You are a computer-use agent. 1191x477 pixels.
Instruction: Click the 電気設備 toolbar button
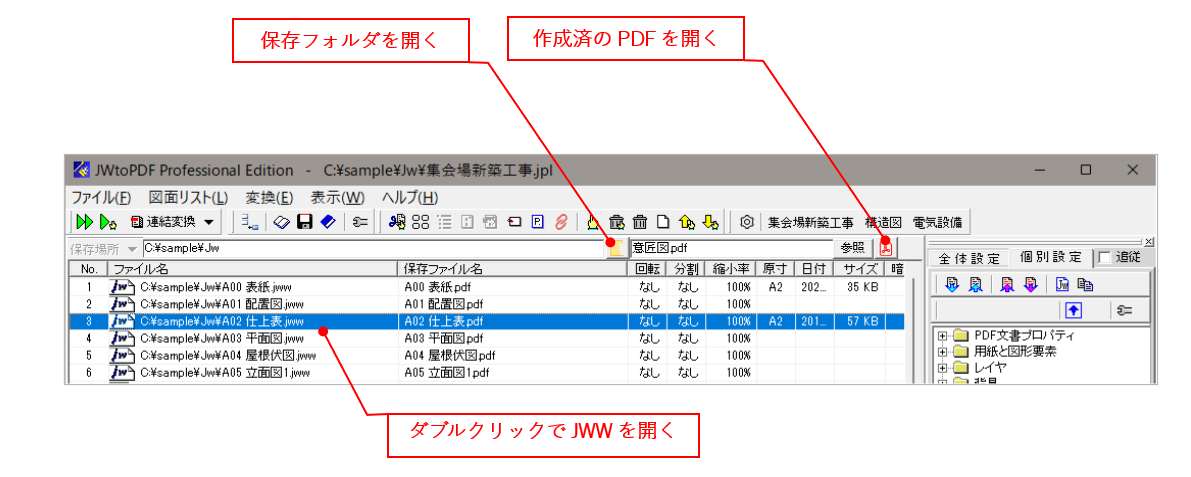937,223
